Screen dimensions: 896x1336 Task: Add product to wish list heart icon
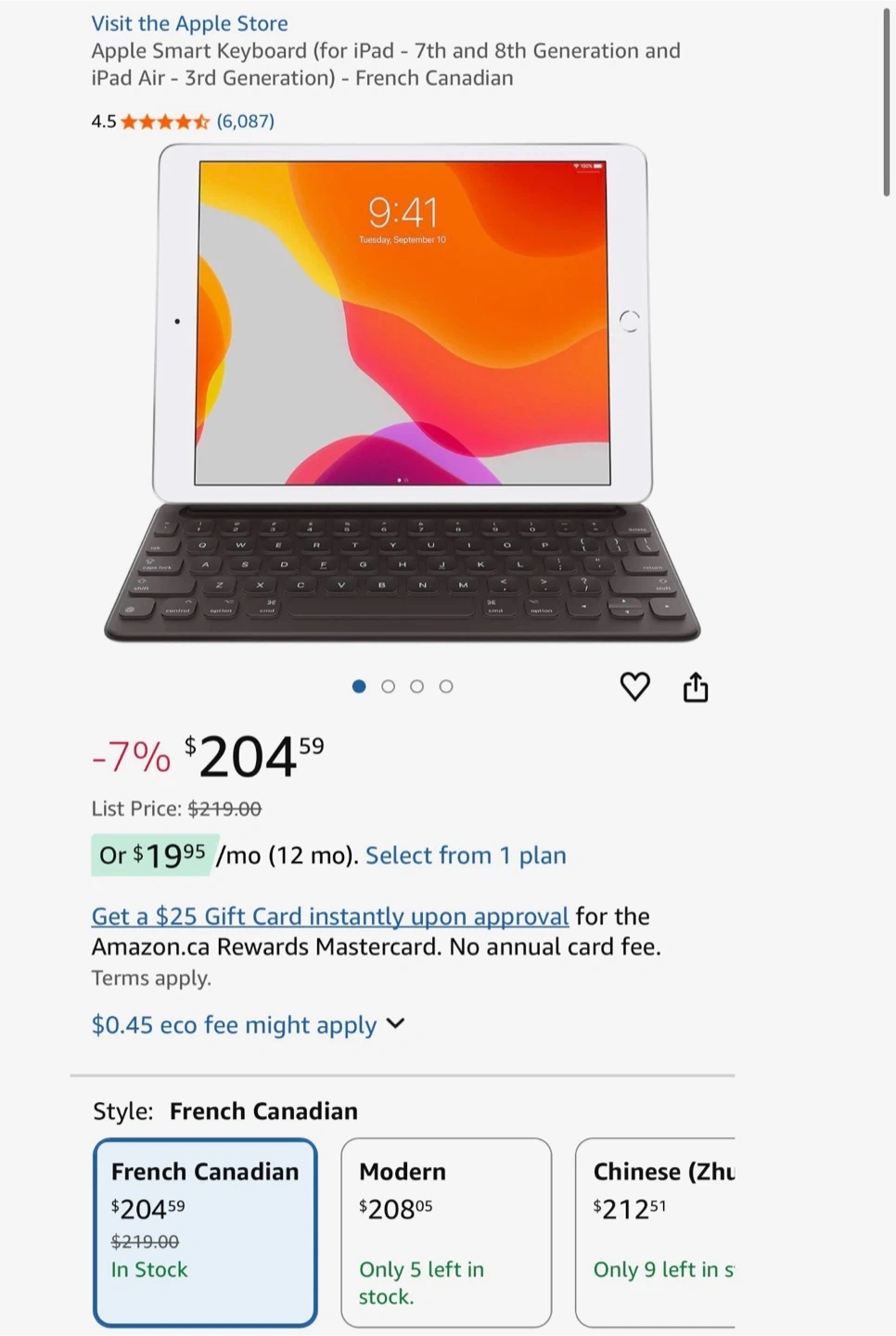click(634, 687)
